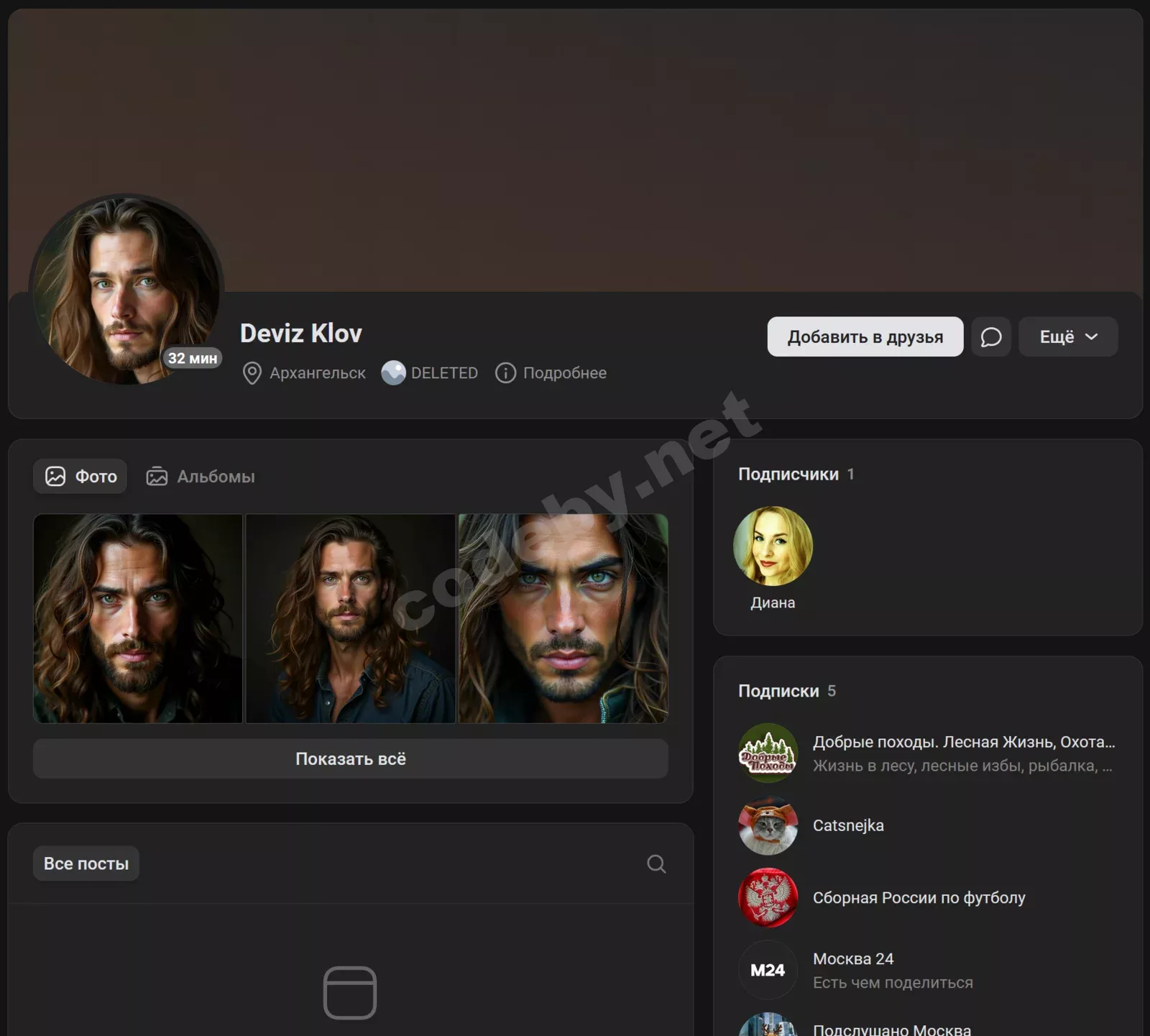Open the middle photo with blue shirt

point(351,618)
